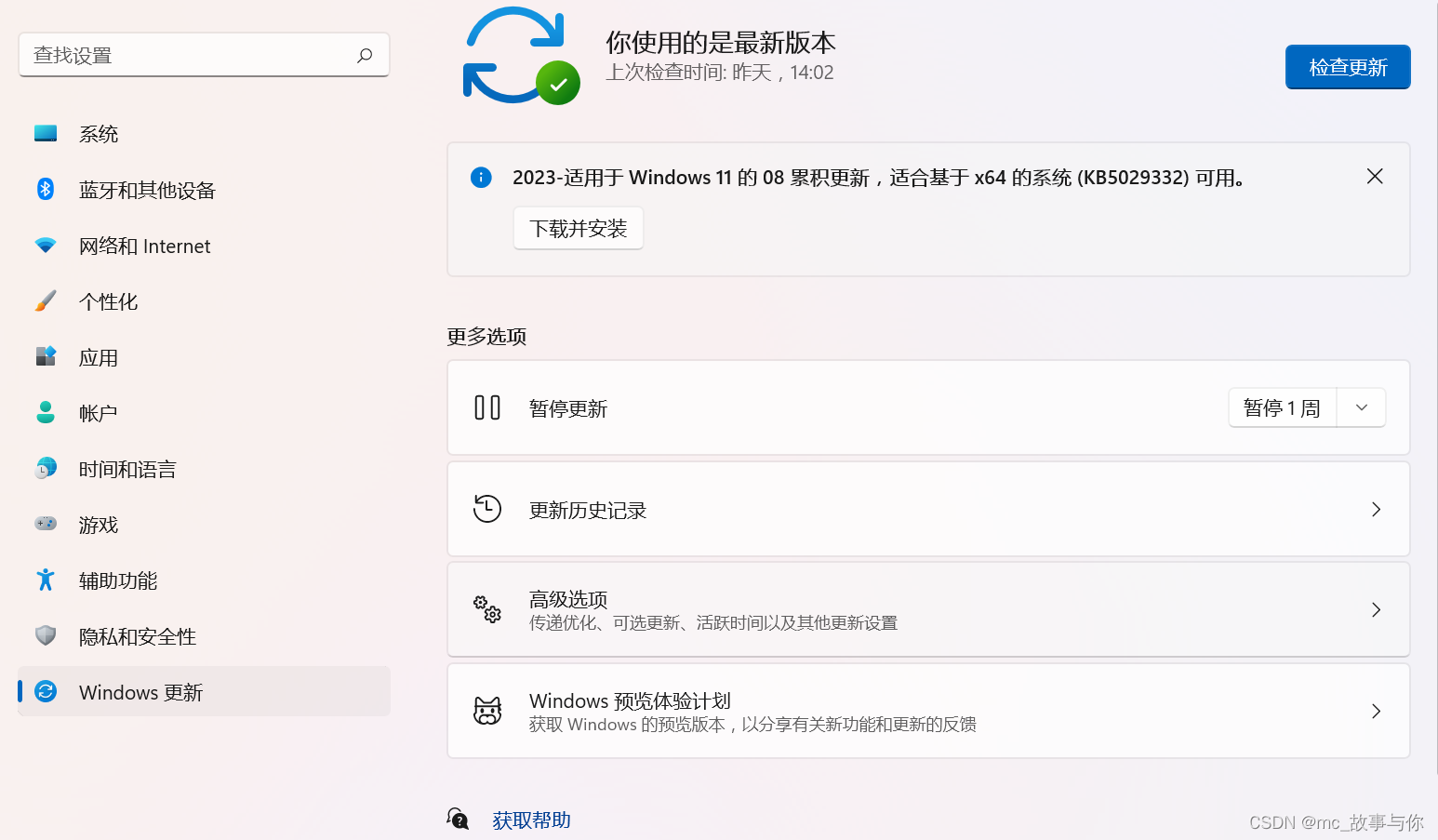Click the Wi-Fi network icon

point(46,245)
